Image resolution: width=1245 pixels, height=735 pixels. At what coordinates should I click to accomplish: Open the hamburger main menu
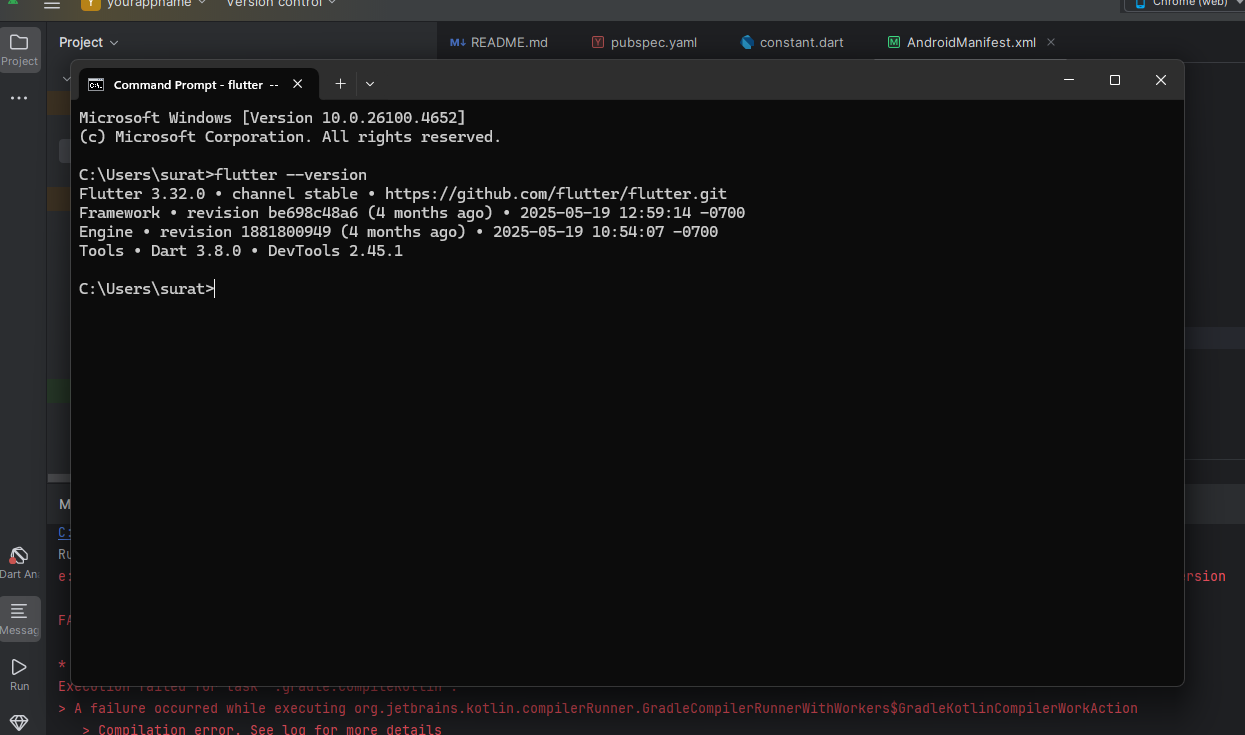52,4
